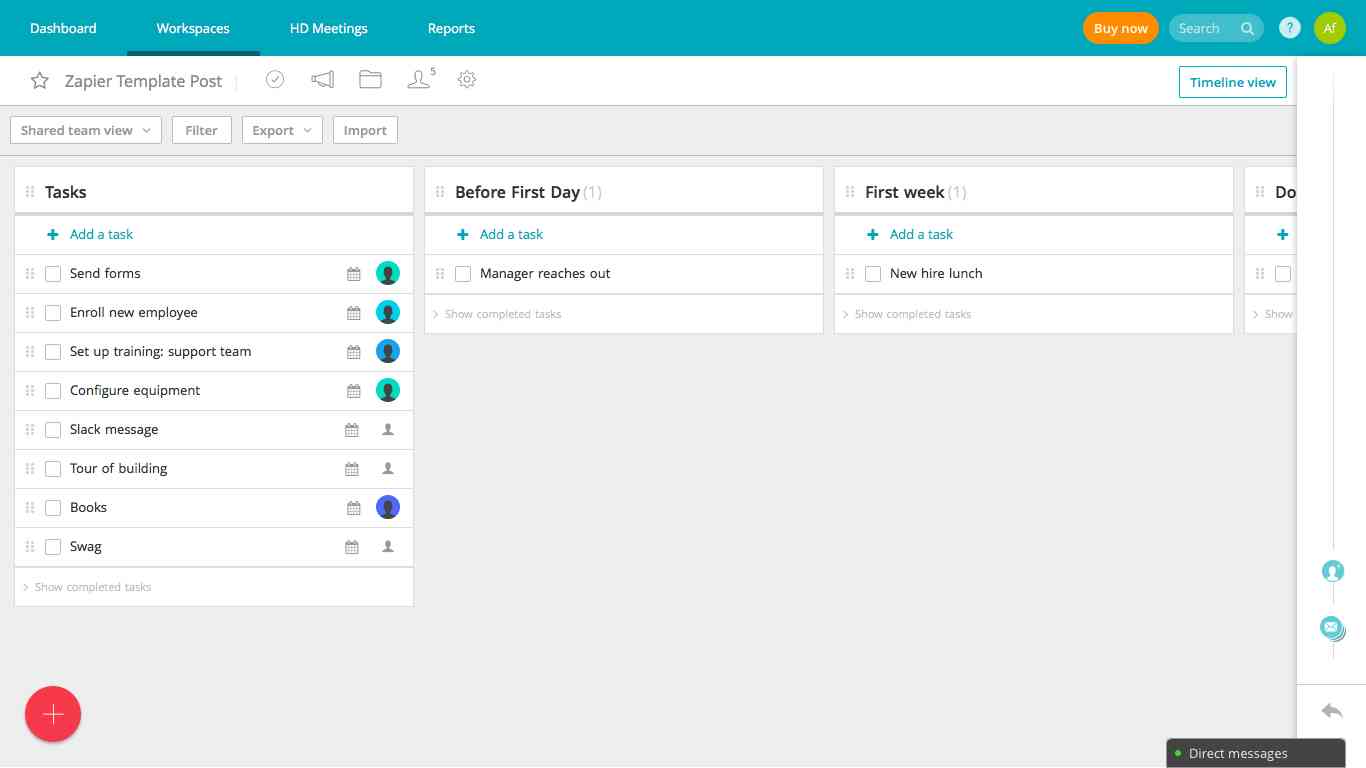Tick the New hire lunch checkbox
The image size is (1366, 768).
(873, 273)
